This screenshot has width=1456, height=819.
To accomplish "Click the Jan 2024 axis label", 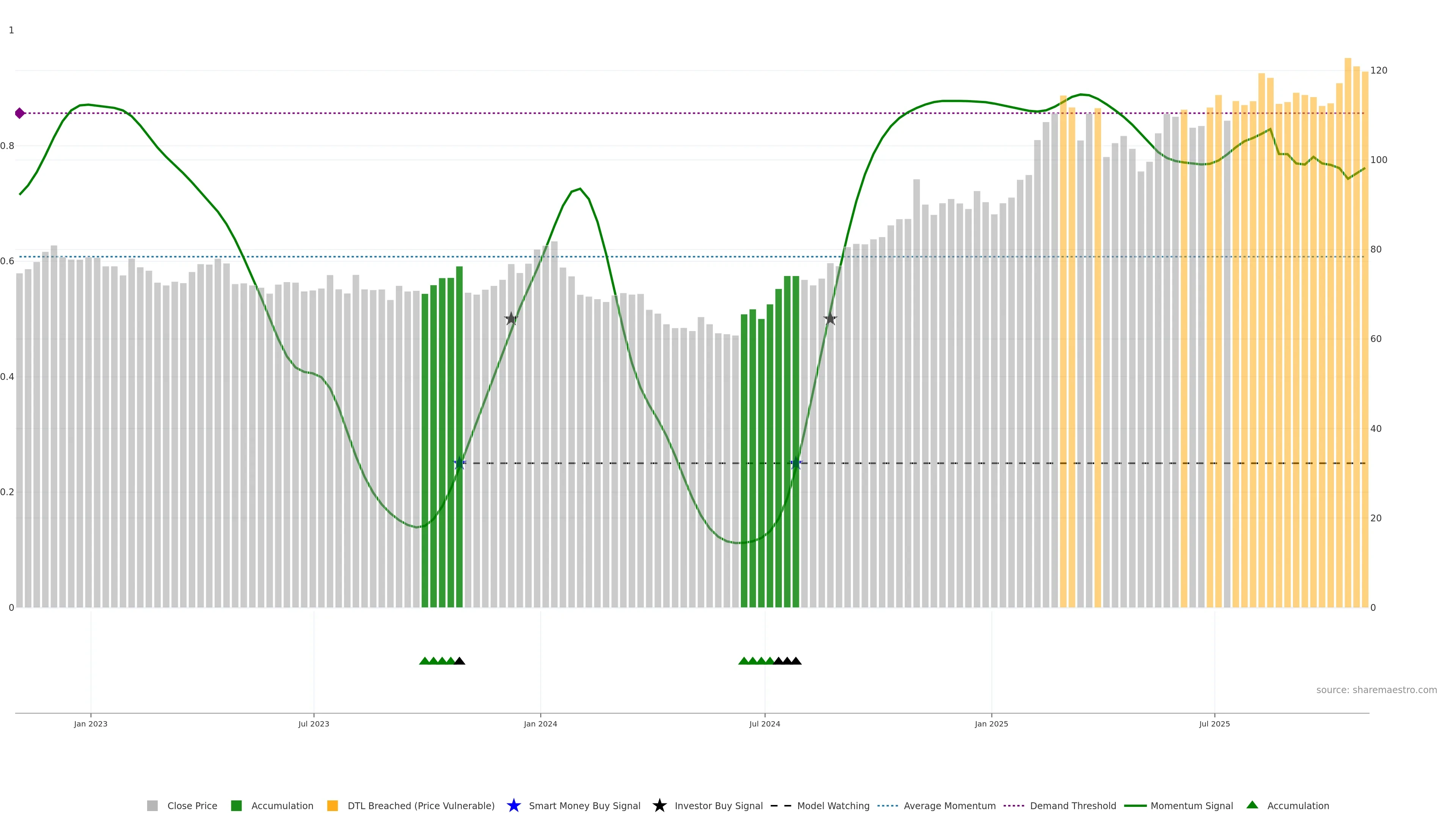I will point(540,723).
